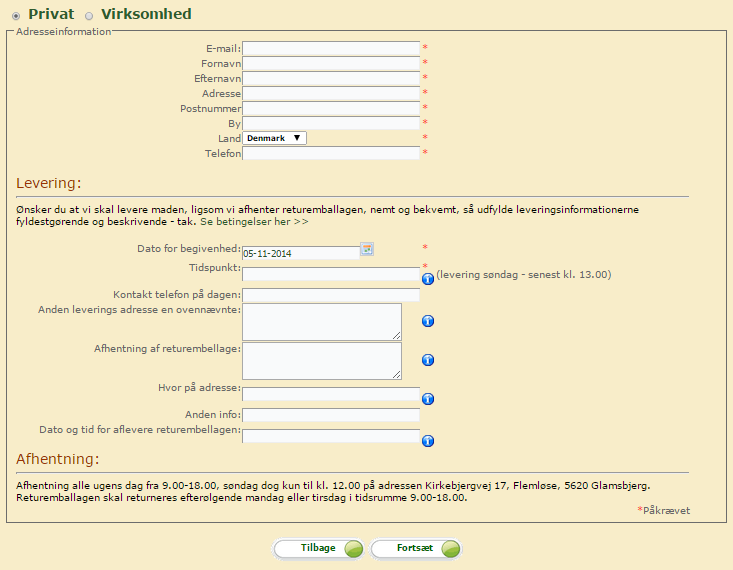
Task: Focus the Postnummer input field
Action: coord(331,108)
